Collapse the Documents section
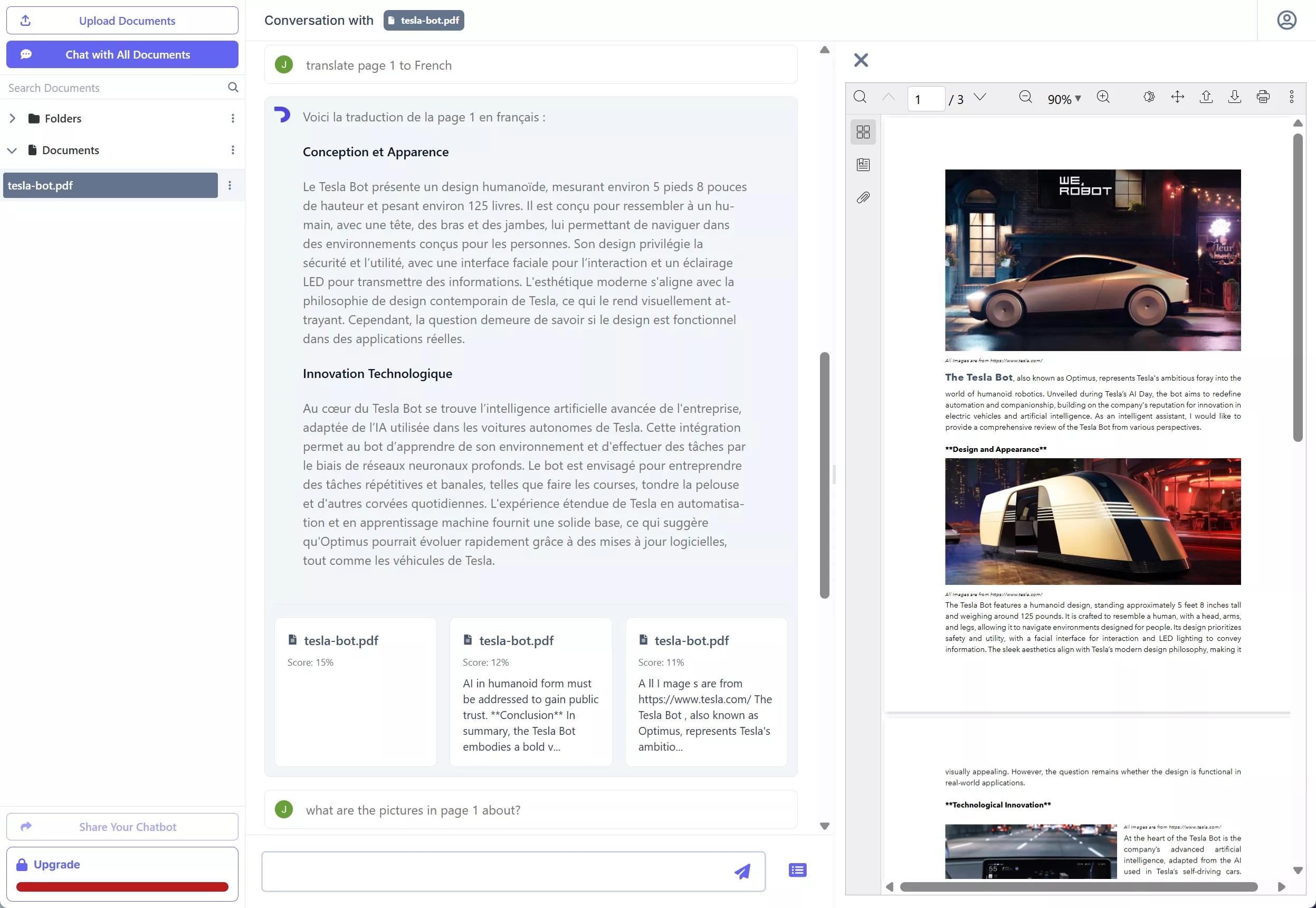 [12, 149]
